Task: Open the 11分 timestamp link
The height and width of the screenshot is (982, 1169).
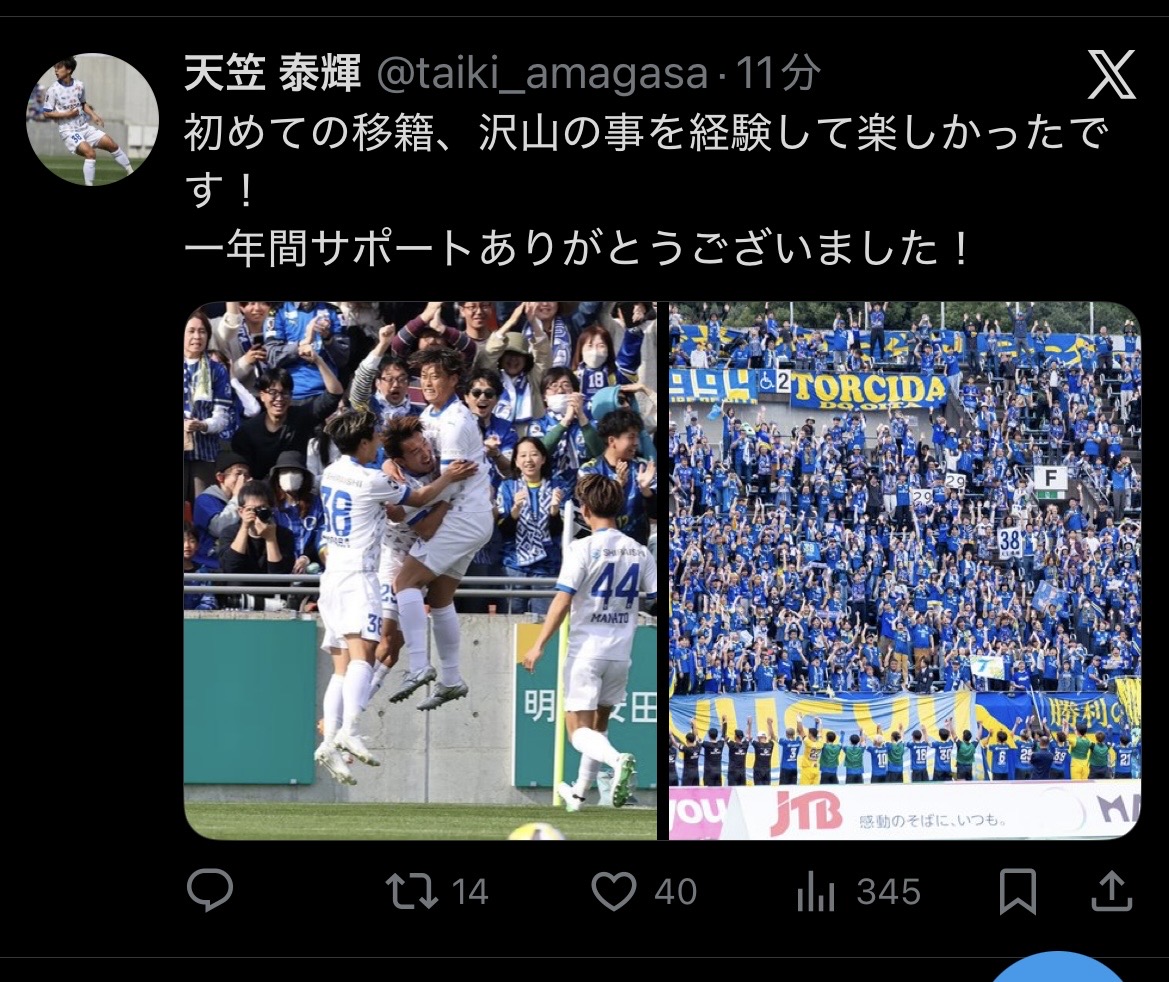Action: tap(778, 73)
